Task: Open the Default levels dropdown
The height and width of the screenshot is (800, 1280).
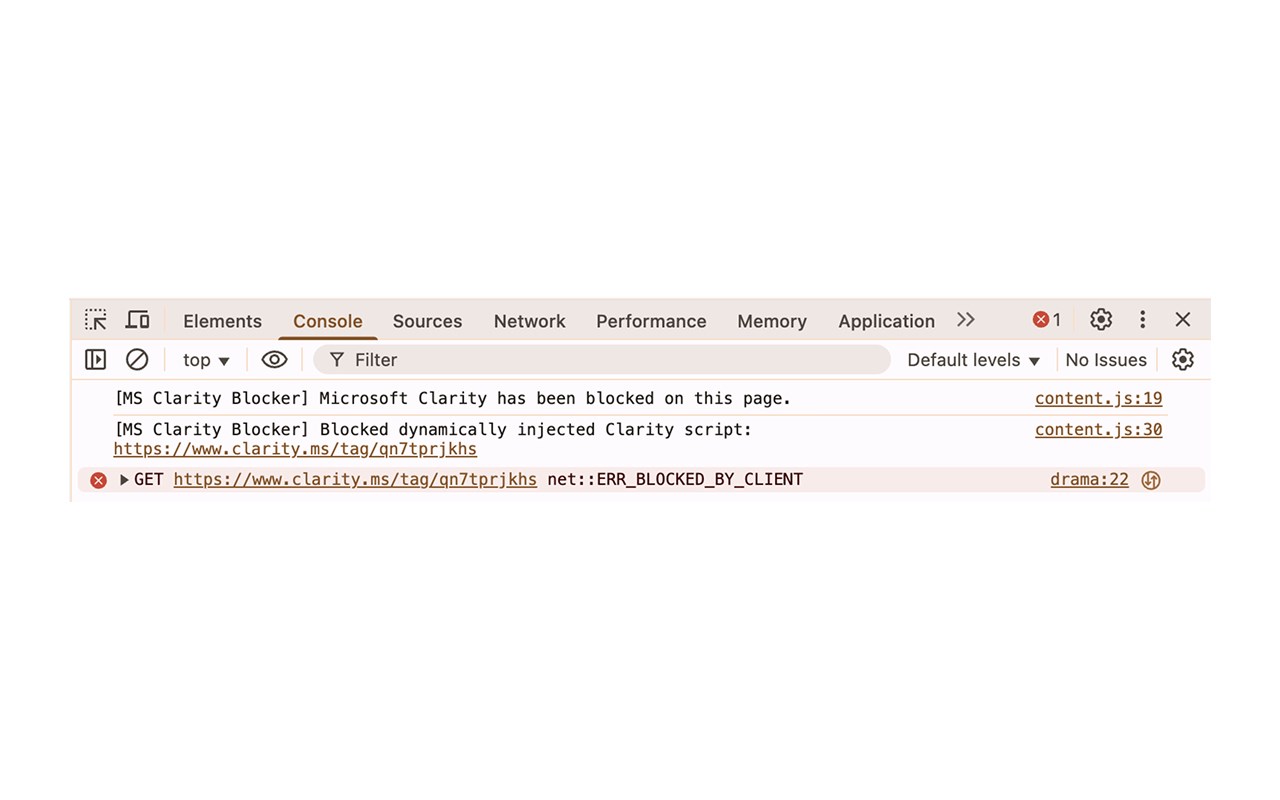Action: point(972,359)
